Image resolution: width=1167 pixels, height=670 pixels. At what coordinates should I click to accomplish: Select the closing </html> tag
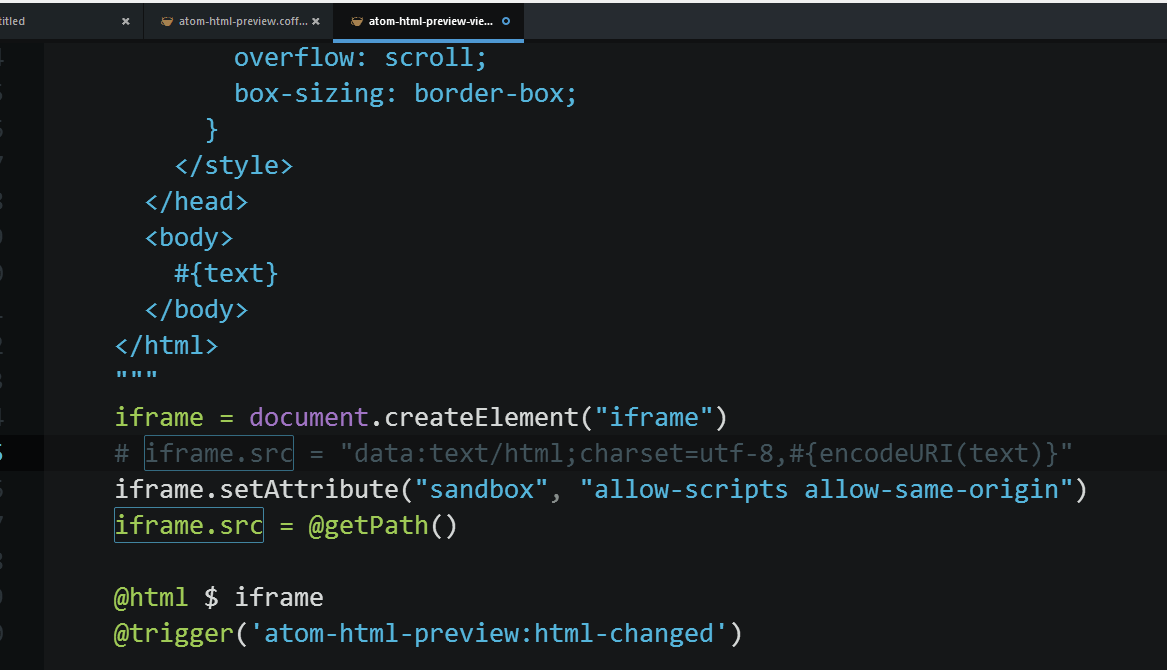pyautogui.click(x=166, y=344)
